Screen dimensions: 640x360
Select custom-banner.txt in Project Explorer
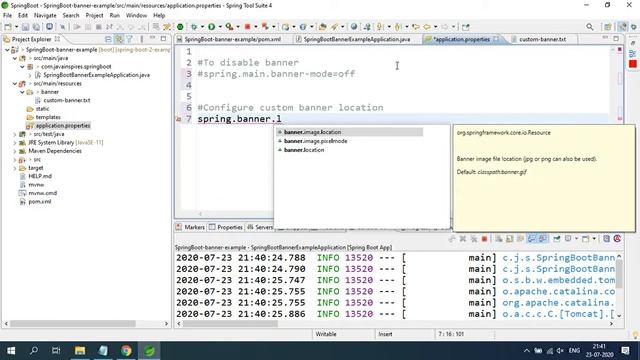[67, 100]
